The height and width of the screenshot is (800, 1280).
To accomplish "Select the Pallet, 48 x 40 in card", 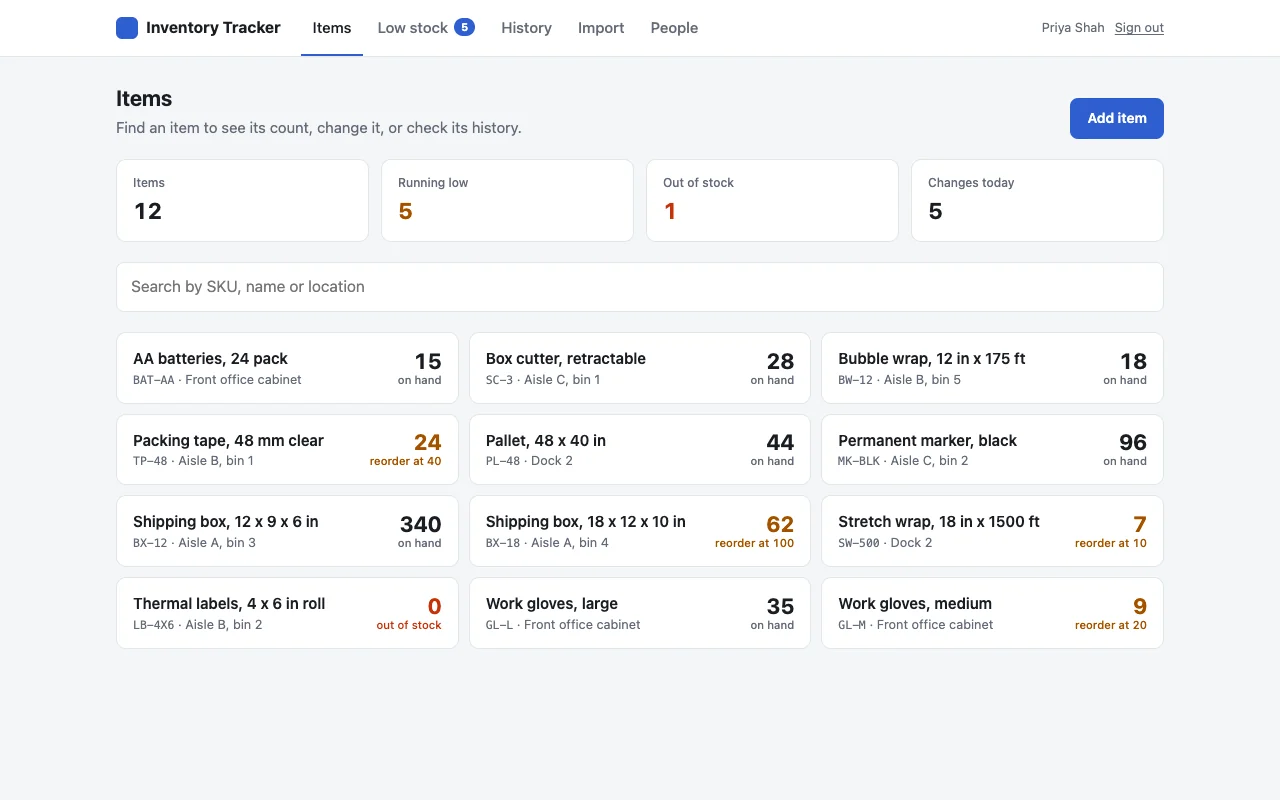I will [640, 450].
